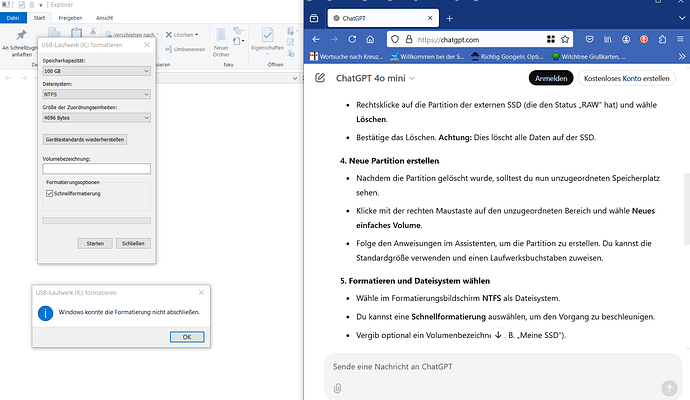Open the Firefox library icon
Screen dimensions: 690x400
[608, 39]
